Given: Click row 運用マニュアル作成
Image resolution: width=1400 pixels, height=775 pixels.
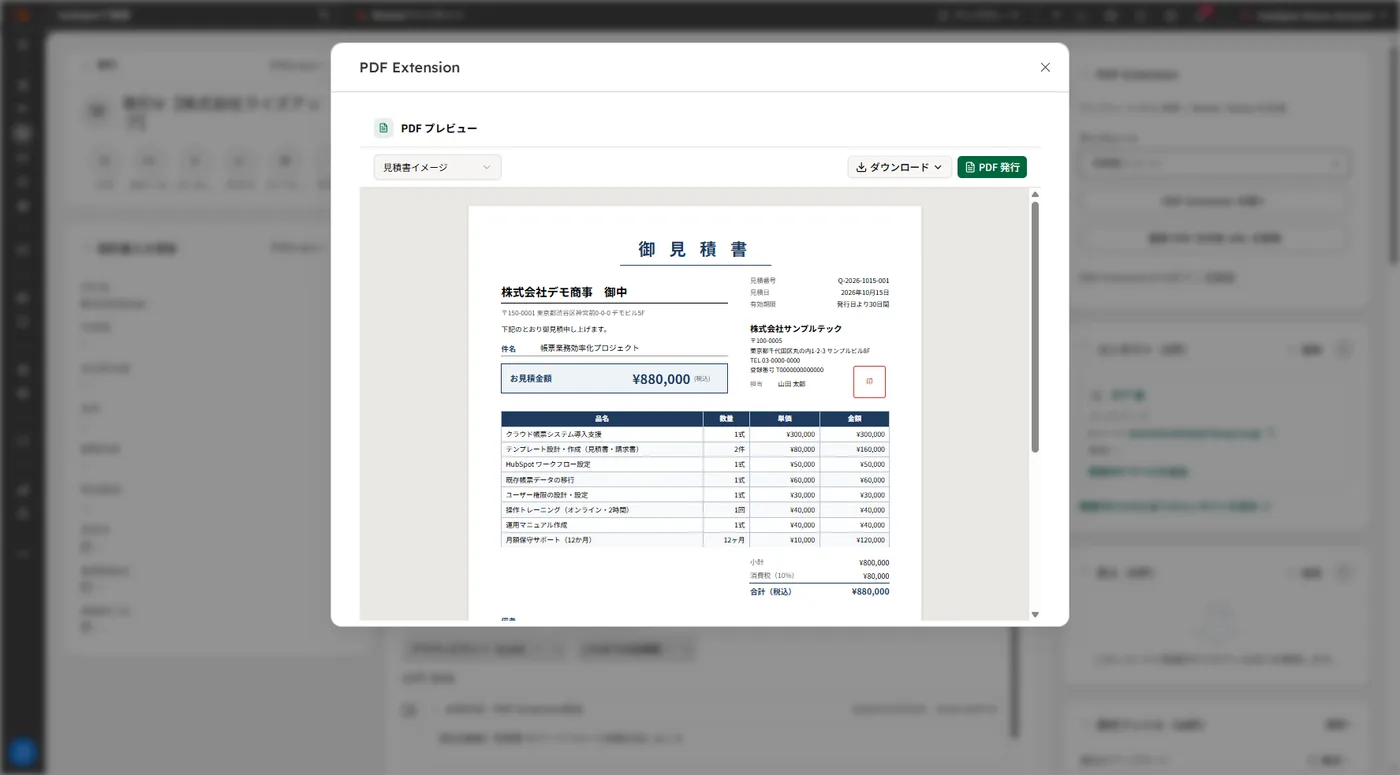Looking at the screenshot, I should (x=695, y=525).
